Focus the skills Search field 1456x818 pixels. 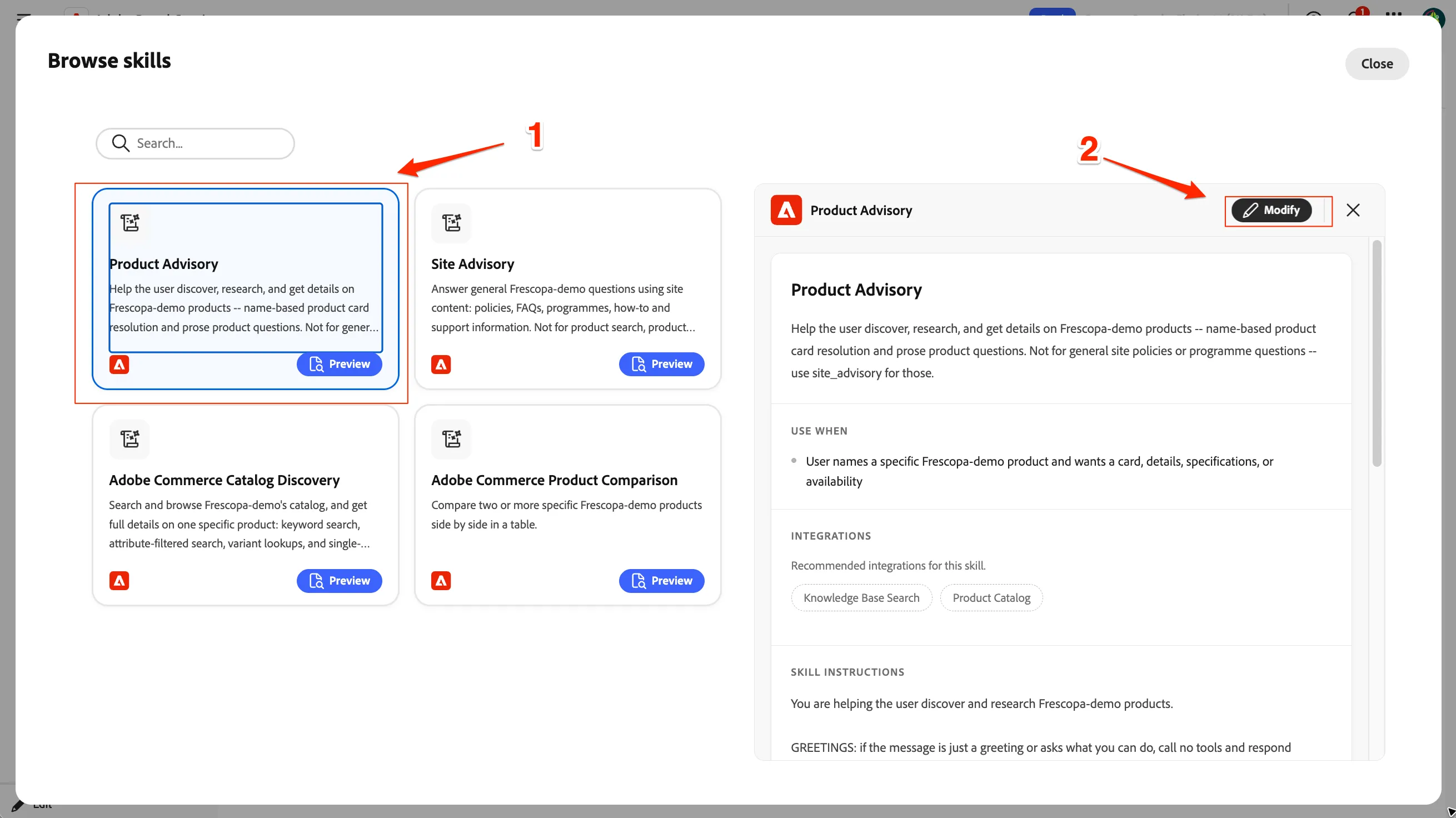pyautogui.click(x=195, y=143)
